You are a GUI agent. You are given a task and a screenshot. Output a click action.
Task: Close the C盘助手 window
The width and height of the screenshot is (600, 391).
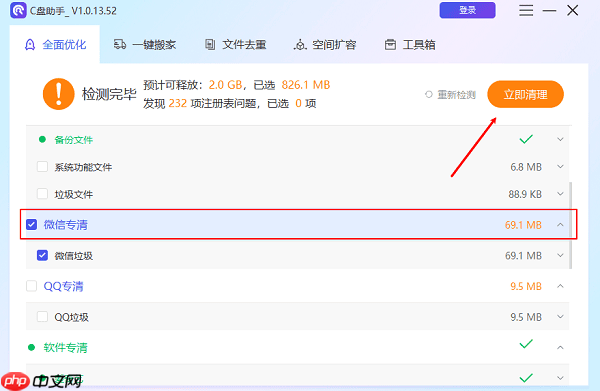point(572,10)
